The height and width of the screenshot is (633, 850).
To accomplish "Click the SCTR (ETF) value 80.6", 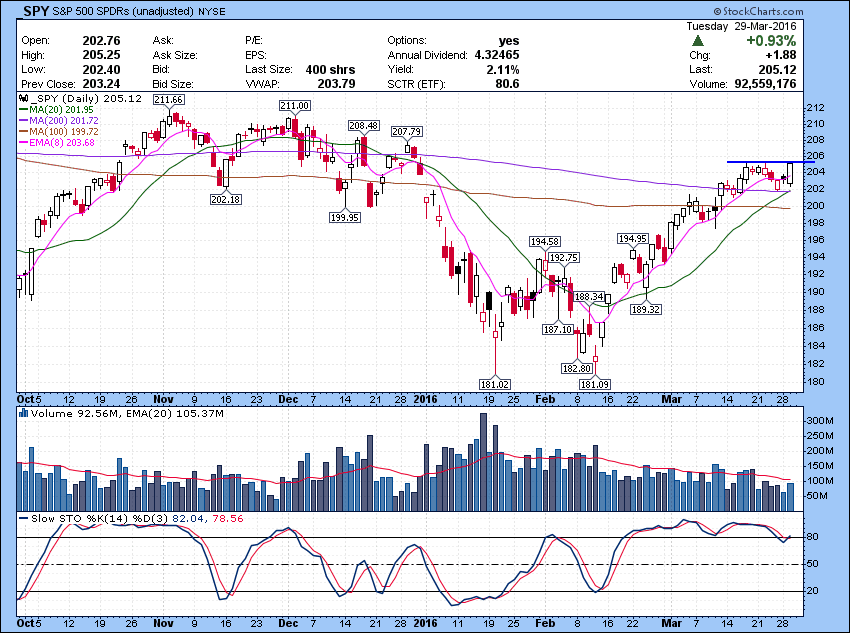I will pyautogui.click(x=507, y=84).
